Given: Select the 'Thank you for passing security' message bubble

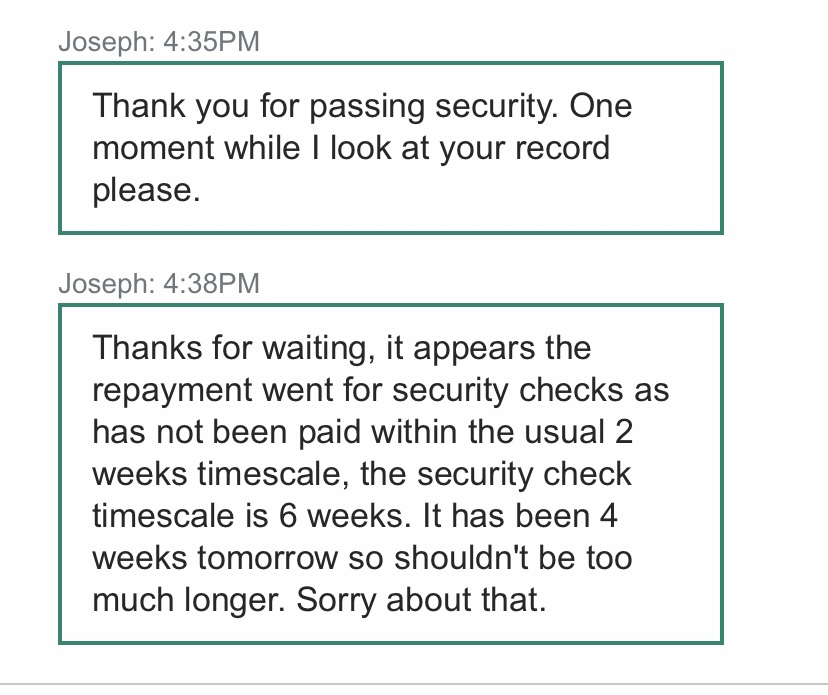Looking at the screenshot, I should point(391,148).
